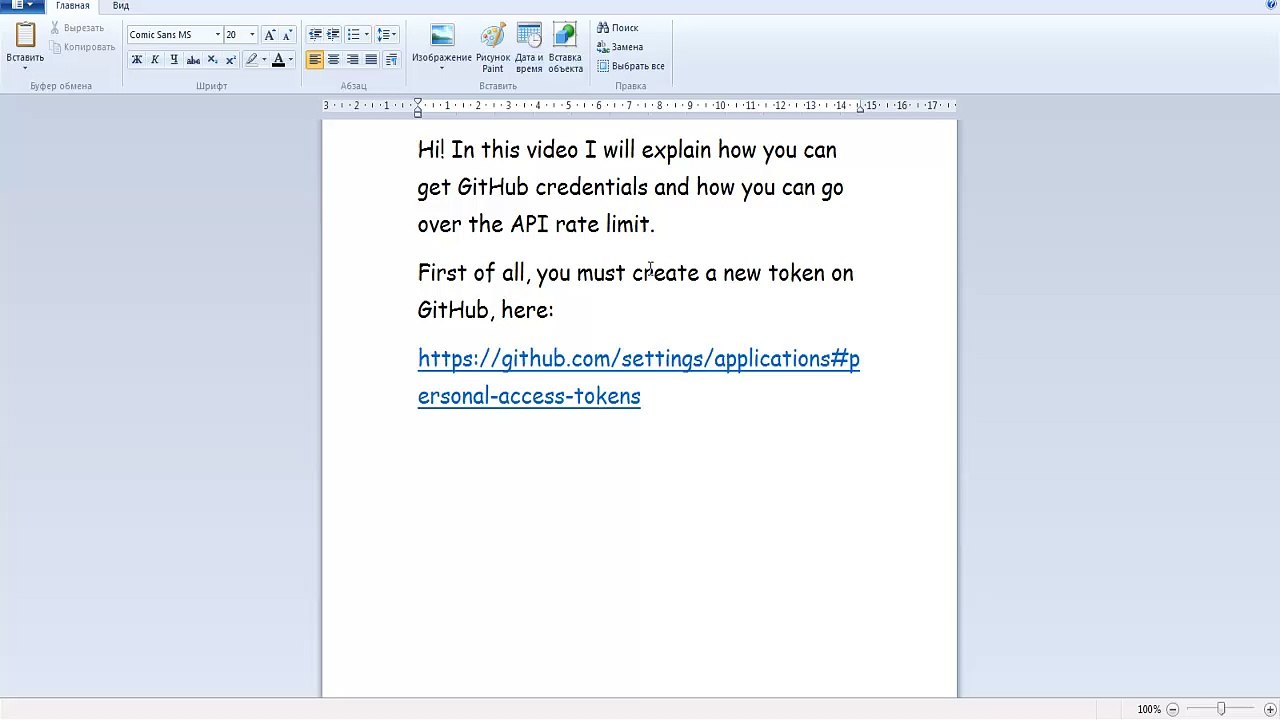Screen dimensions: 1280x720
Task: Switch to the Вид tab
Action: [121, 6]
